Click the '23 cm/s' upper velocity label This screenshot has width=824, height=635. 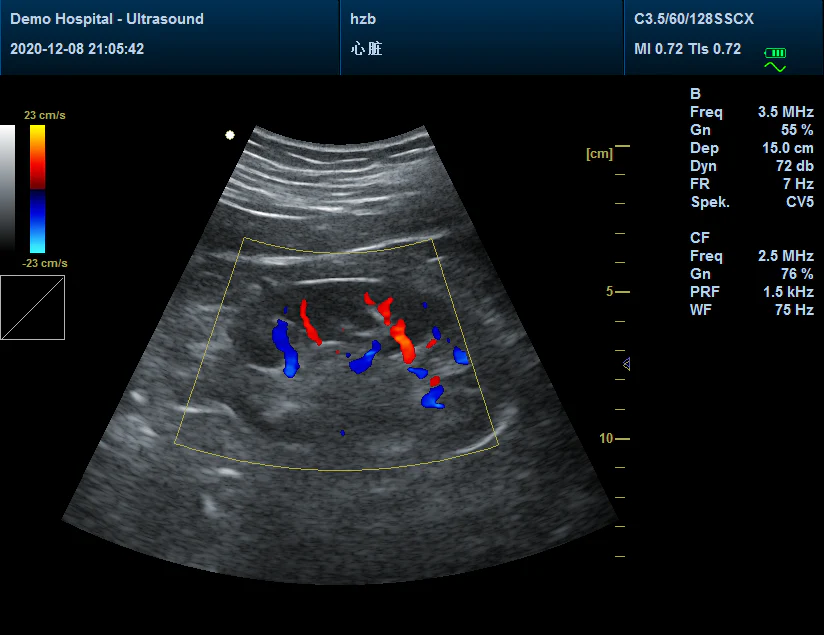[45, 115]
